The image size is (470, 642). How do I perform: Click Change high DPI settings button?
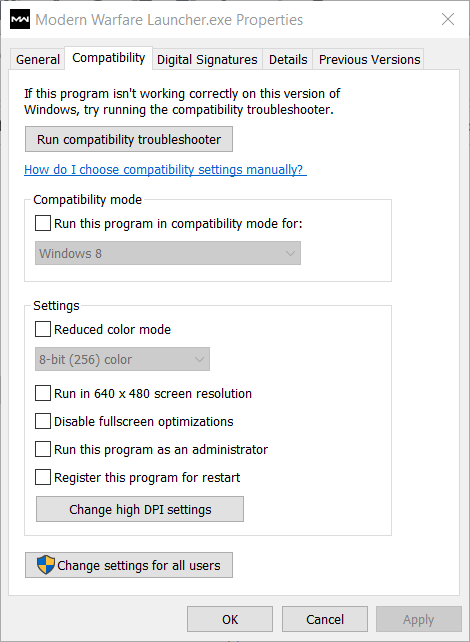pos(140,509)
